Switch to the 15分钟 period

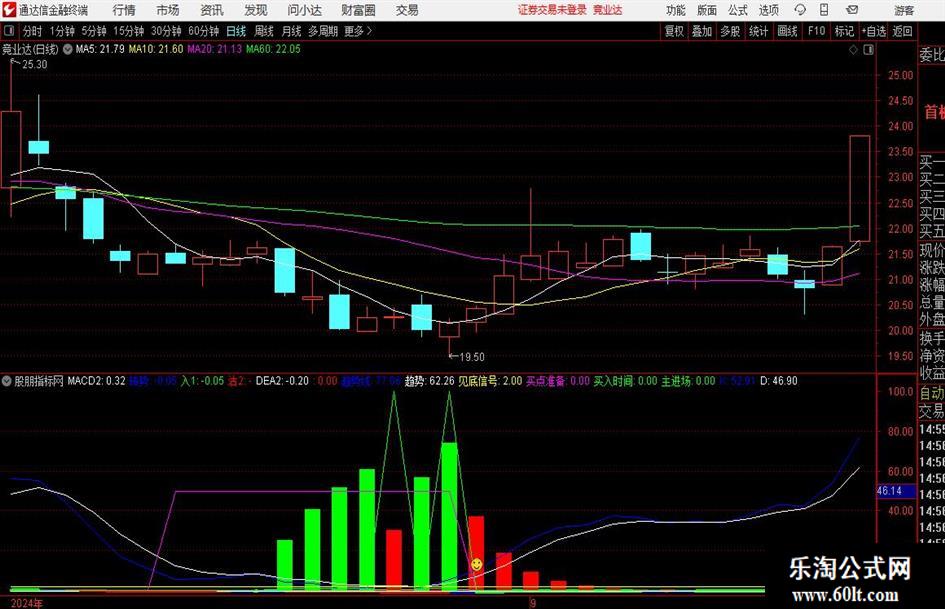pyautogui.click(x=129, y=31)
